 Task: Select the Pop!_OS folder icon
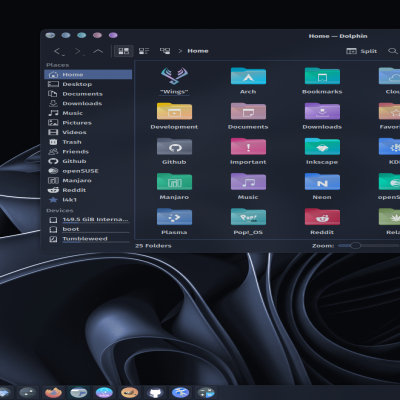[x=248, y=217]
